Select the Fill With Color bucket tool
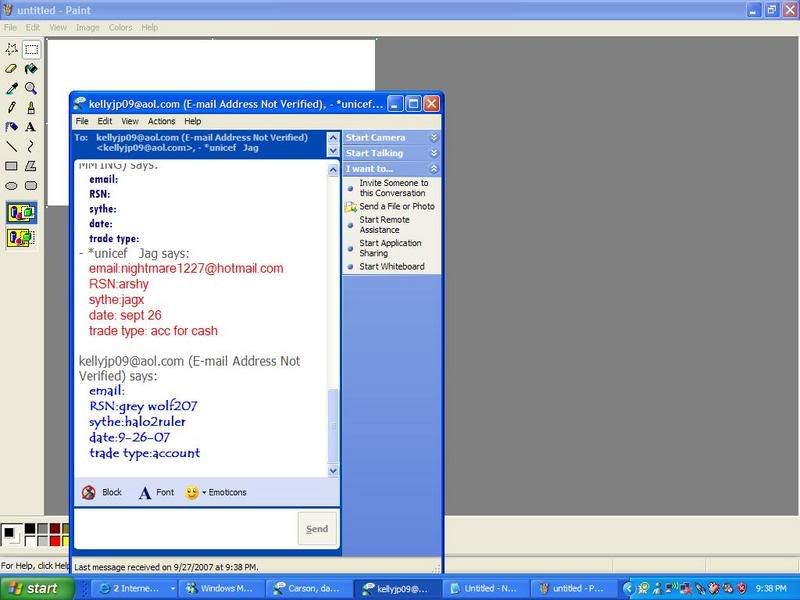800x600 pixels. [x=31, y=69]
